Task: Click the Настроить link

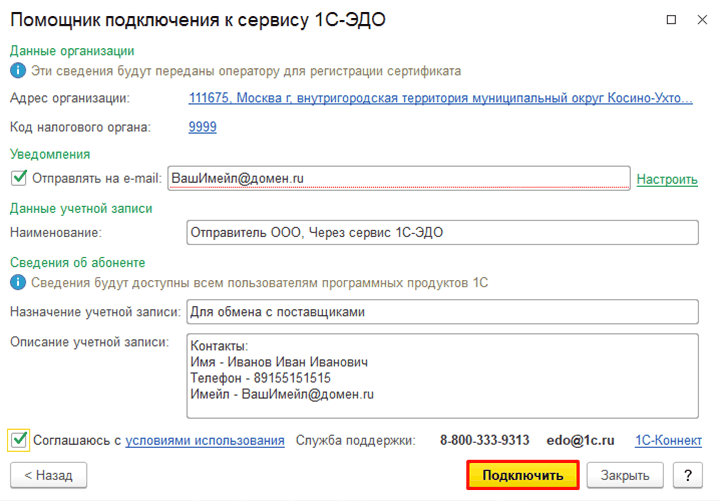Action: coord(667,179)
